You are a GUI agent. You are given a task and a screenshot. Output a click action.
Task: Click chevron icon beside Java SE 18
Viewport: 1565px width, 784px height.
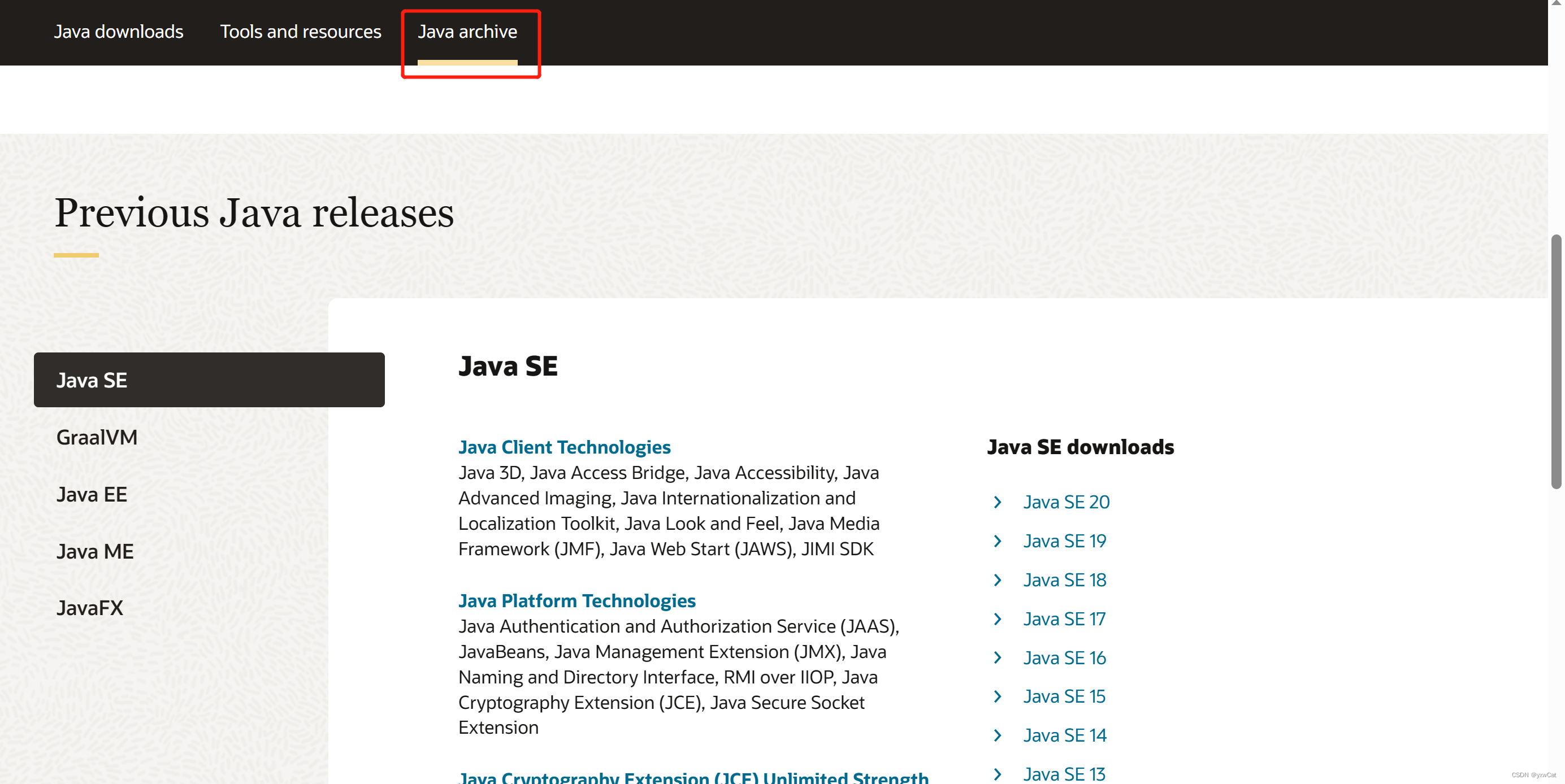click(998, 580)
